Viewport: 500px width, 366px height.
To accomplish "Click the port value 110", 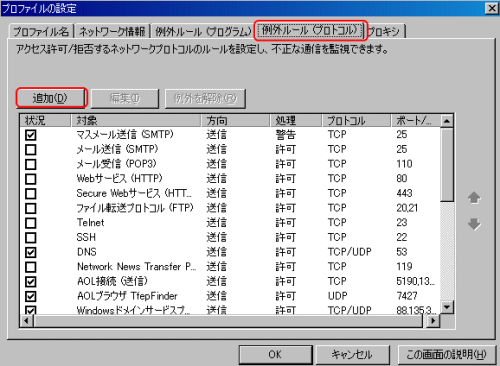I will coord(404,164).
